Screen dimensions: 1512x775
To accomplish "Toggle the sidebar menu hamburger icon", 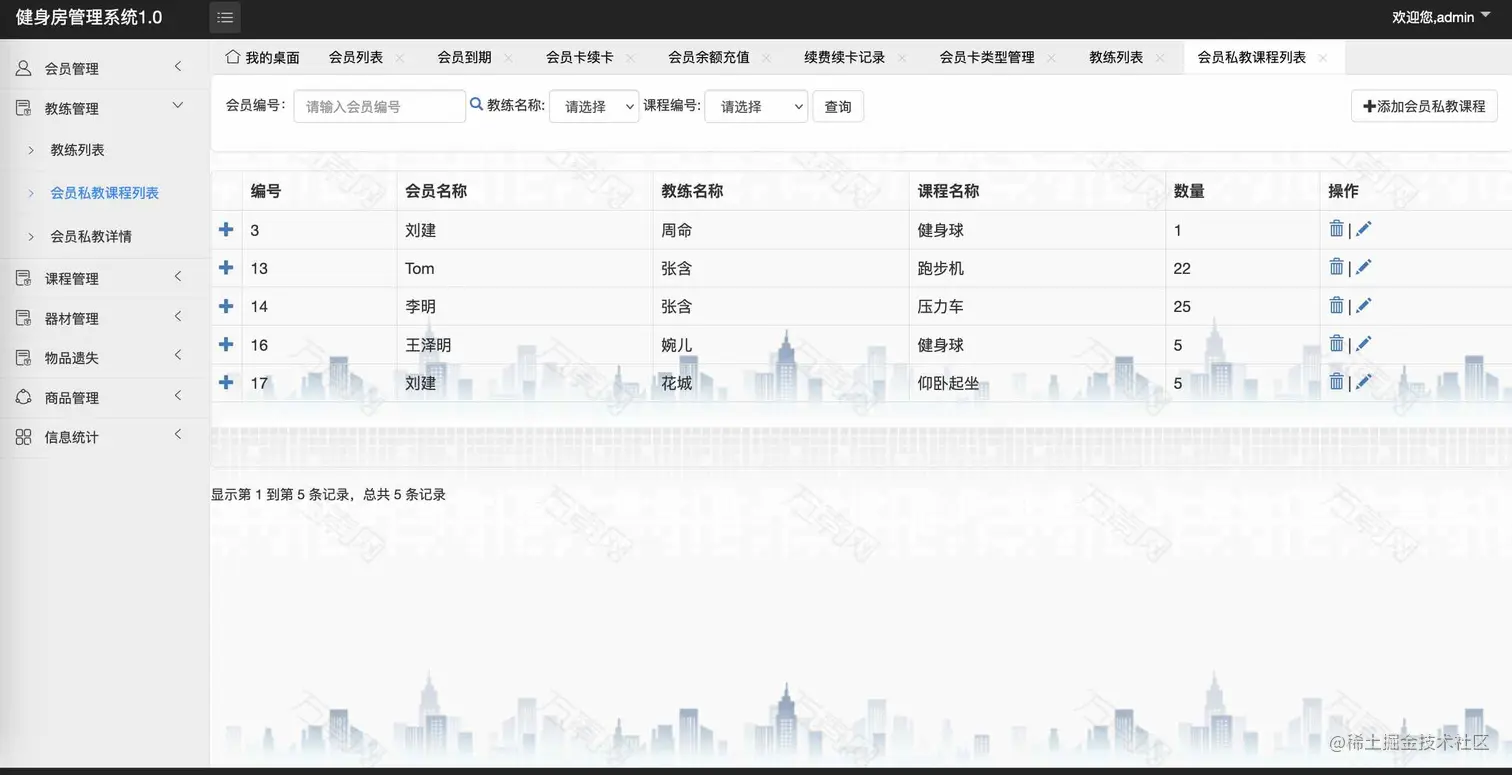I will point(225,17).
